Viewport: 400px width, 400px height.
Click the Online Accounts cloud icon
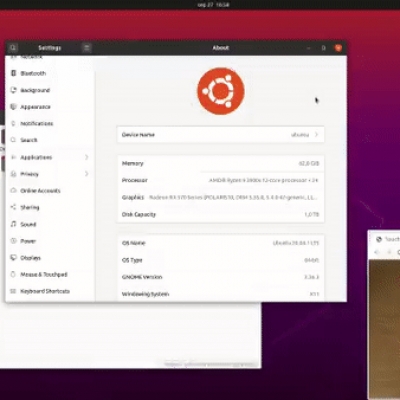tap(13, 190)
